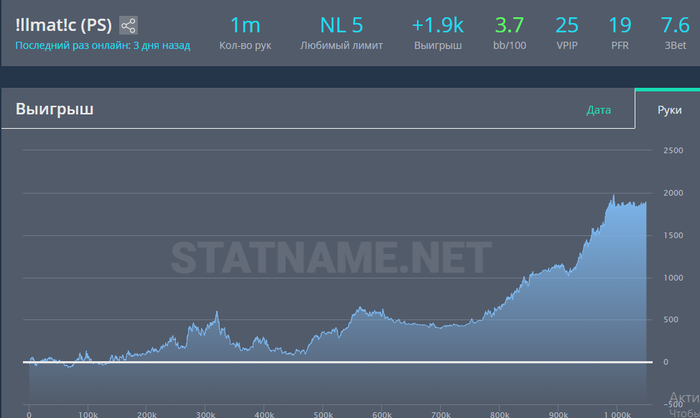This screenshot has width=700, height=418.
Task: Click the 1500 y-axis label
Action: 673,235
